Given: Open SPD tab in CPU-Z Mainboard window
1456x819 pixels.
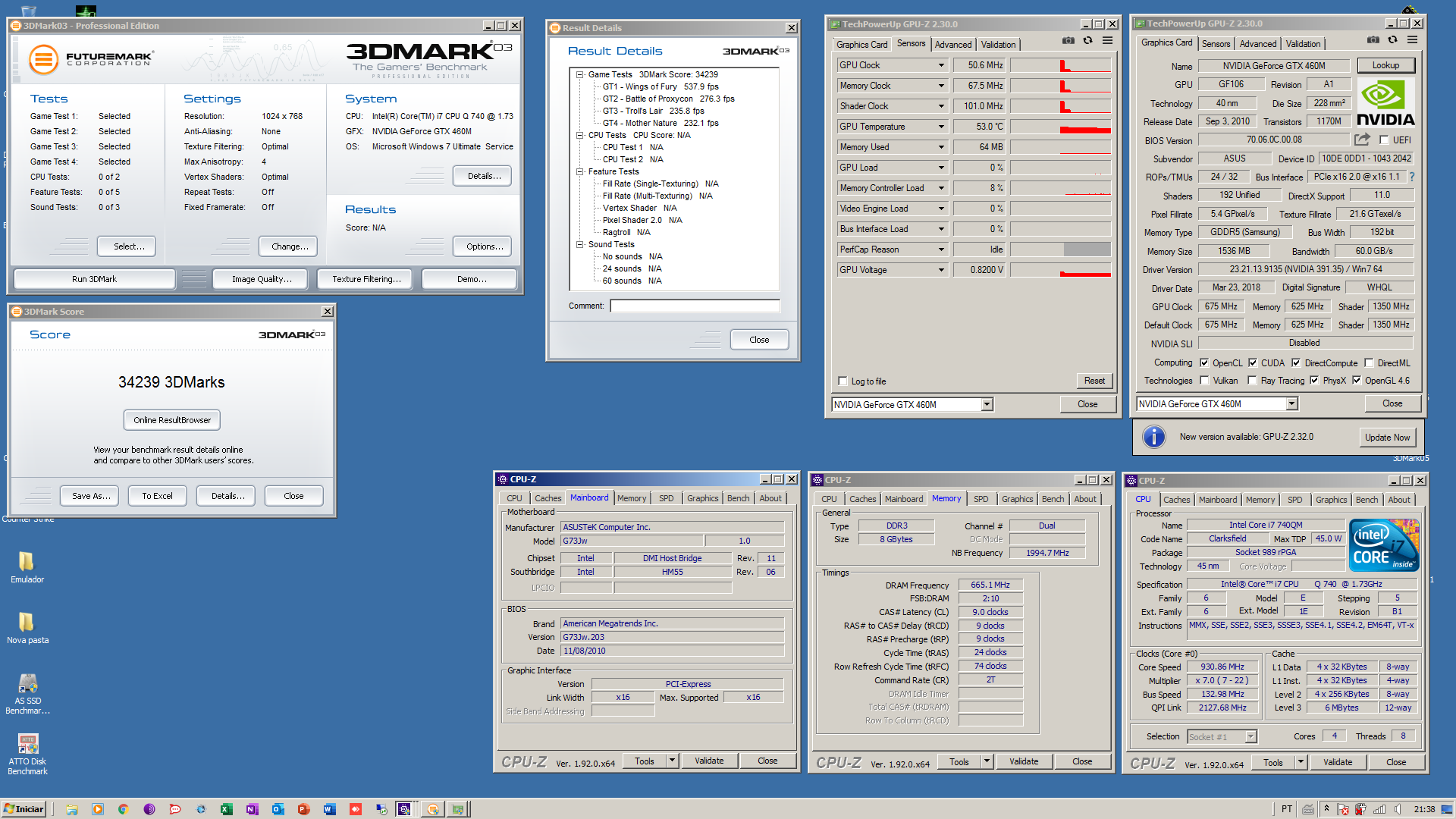Looking at the screenshot, I should point(666,498).
